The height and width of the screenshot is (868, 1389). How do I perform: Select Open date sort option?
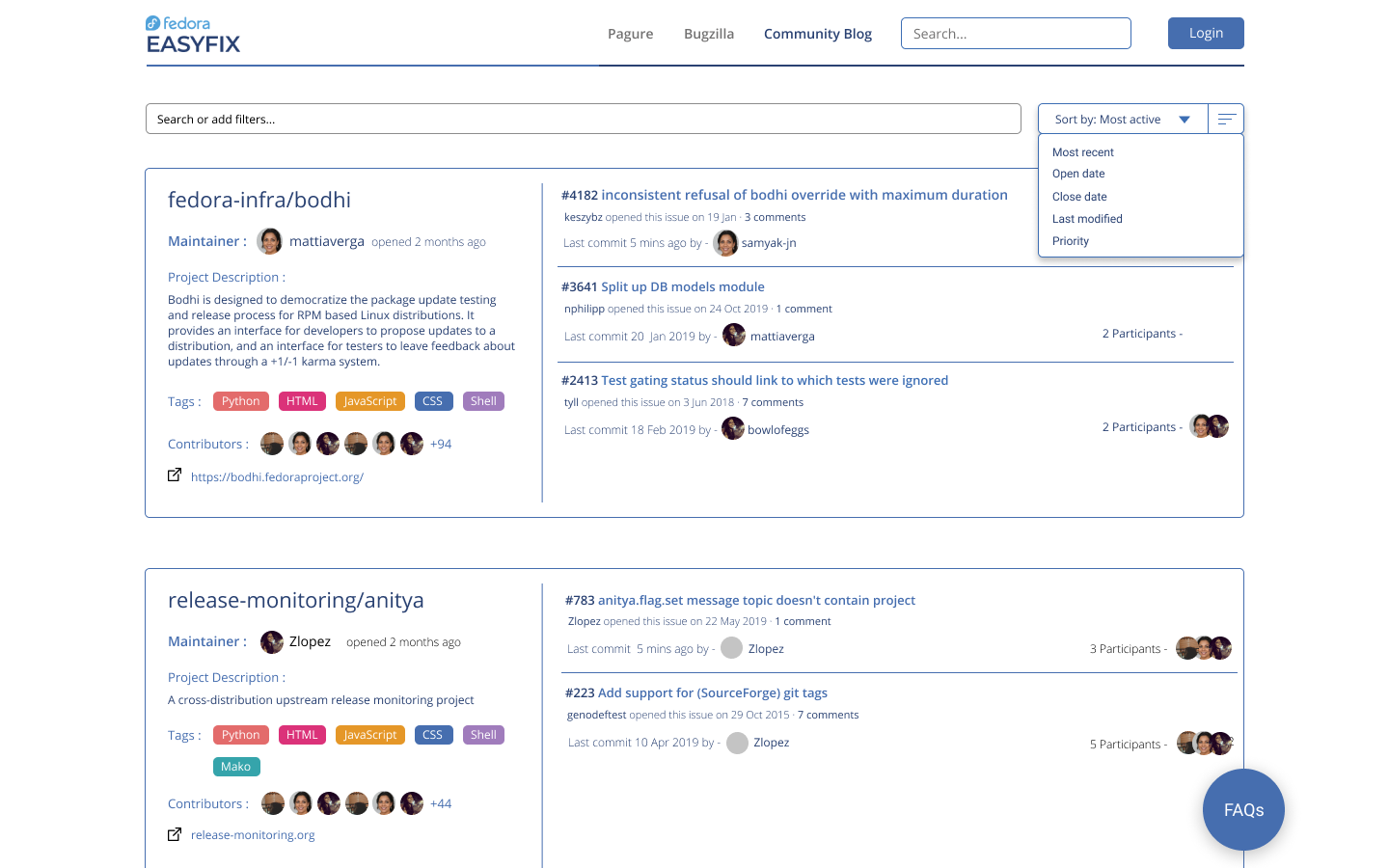tap(1078, 174)
